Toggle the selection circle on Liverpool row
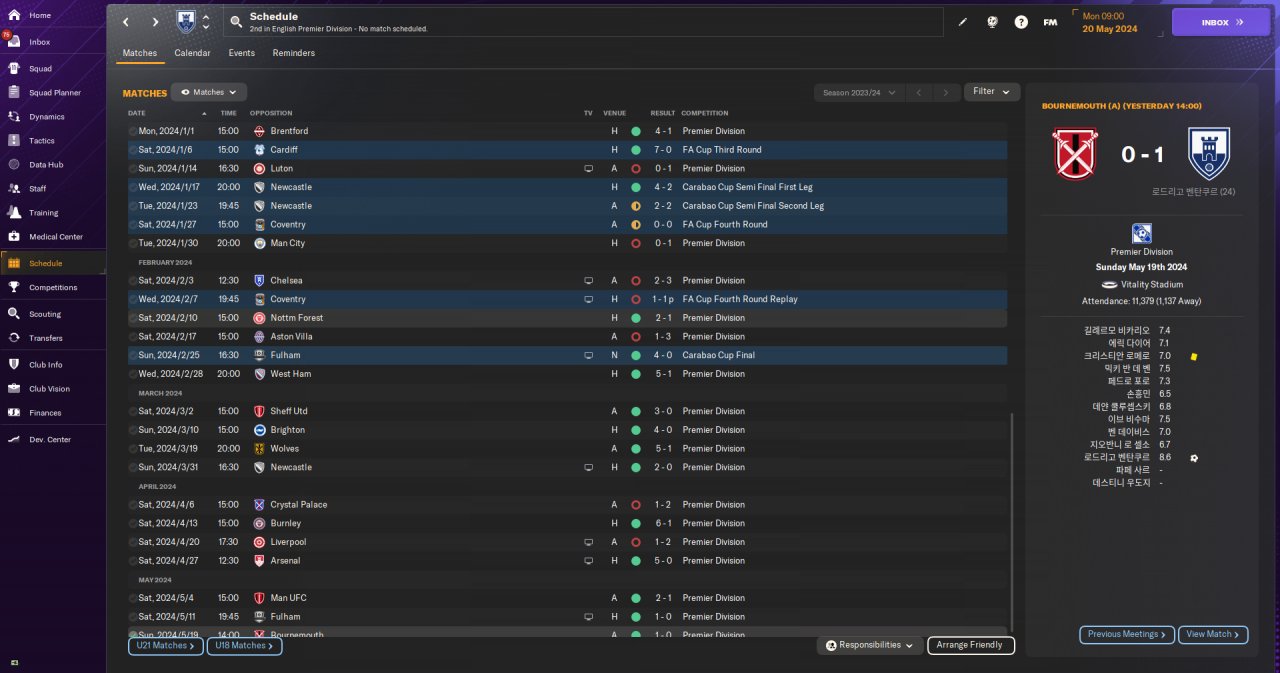1280x673 pixels. point(133,542)
